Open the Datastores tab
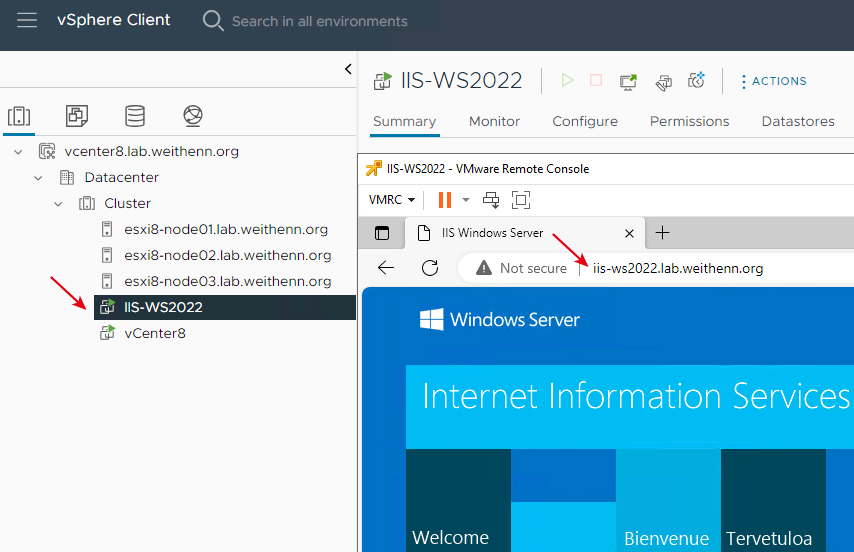This screenshot has width=854, height=552. (798, 121)
